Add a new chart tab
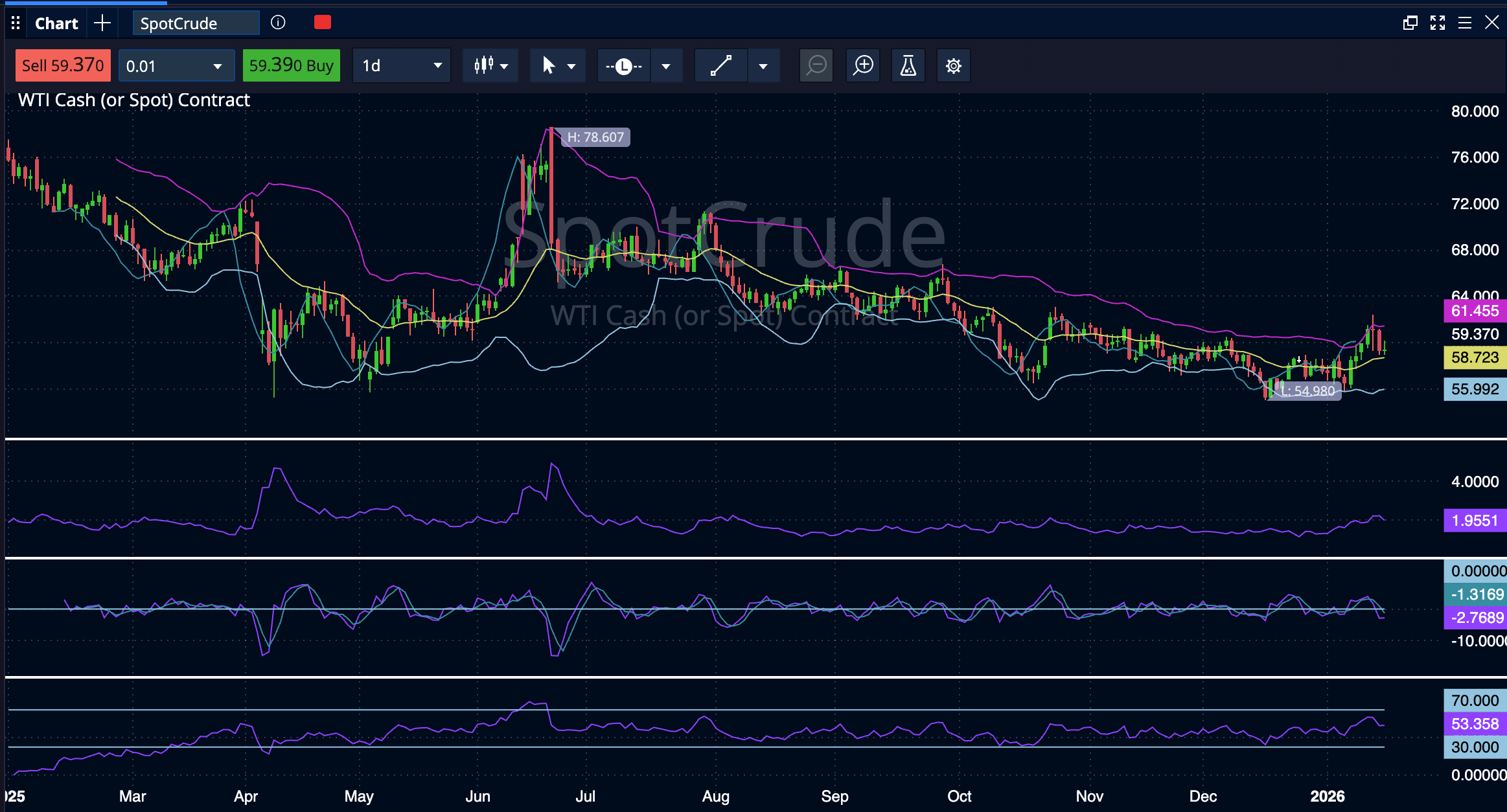Image resolution: width=1507 pixels, height=812 pixels. click(102, 23)
